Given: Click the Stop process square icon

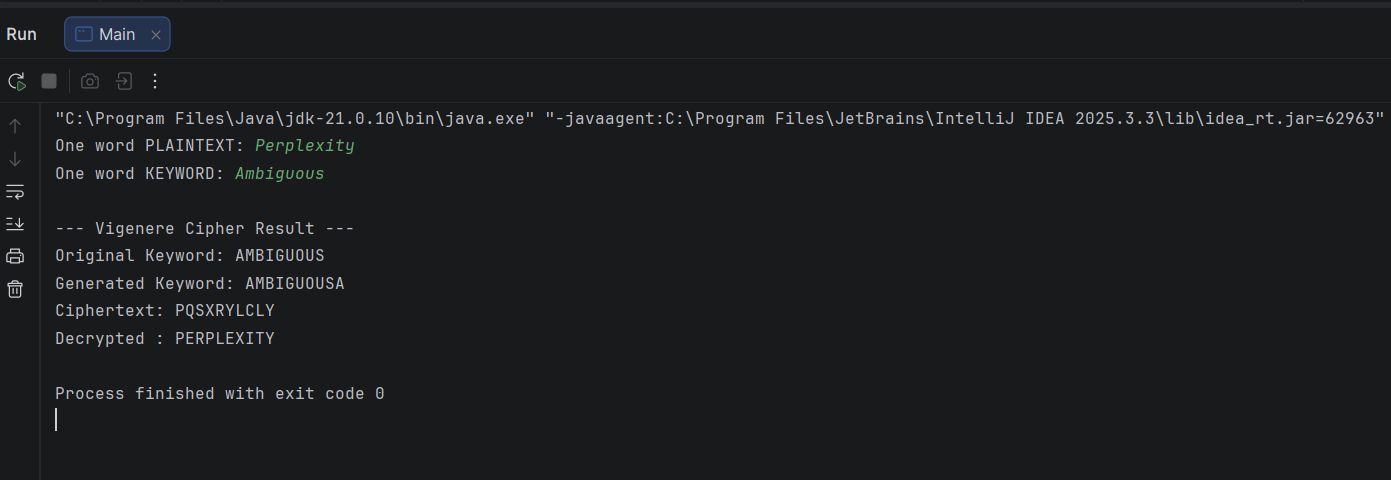Looking at the screenshot, I should [49, 81].
